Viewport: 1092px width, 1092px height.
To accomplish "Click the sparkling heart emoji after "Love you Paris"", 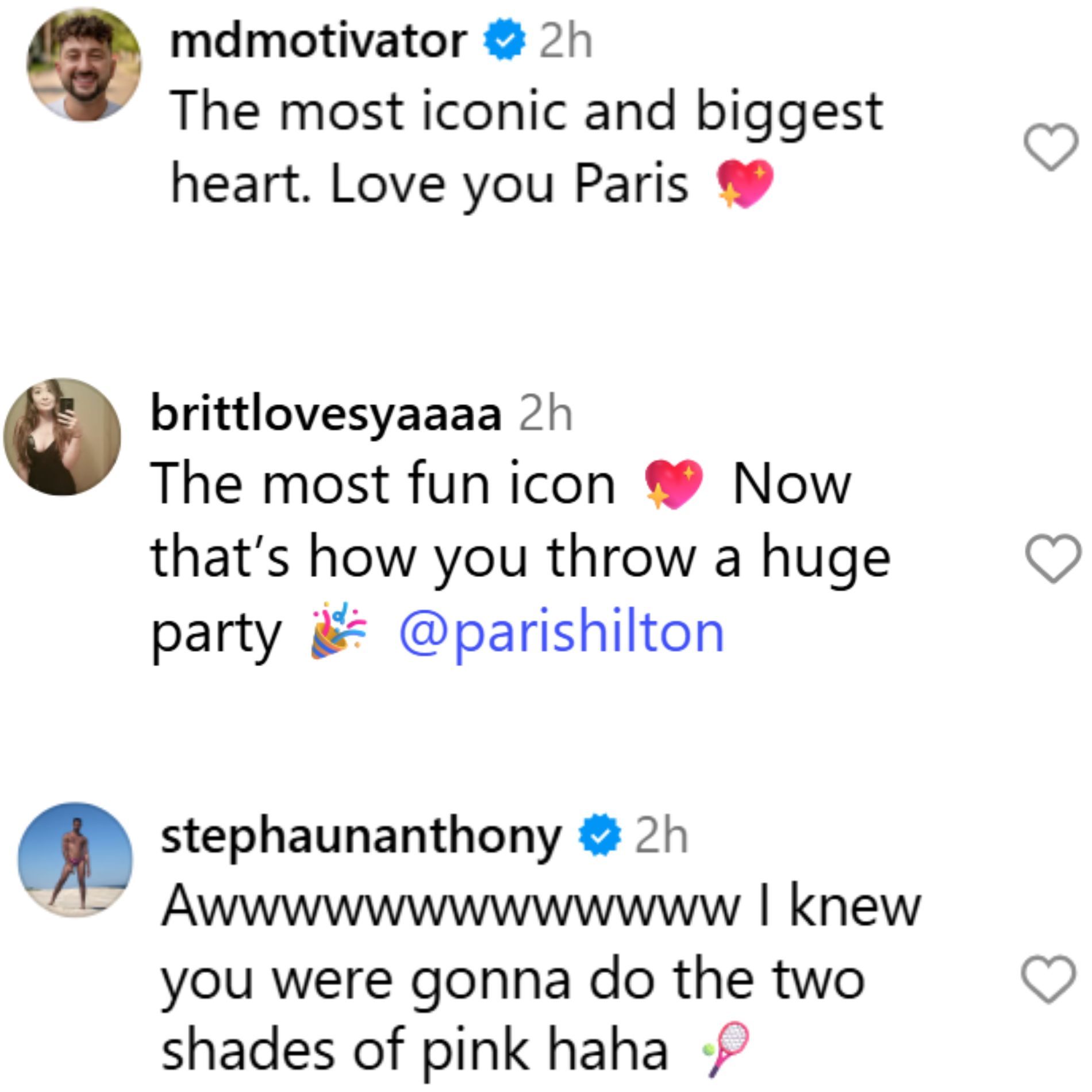I will pyautogui.click(x=744, y=184).
